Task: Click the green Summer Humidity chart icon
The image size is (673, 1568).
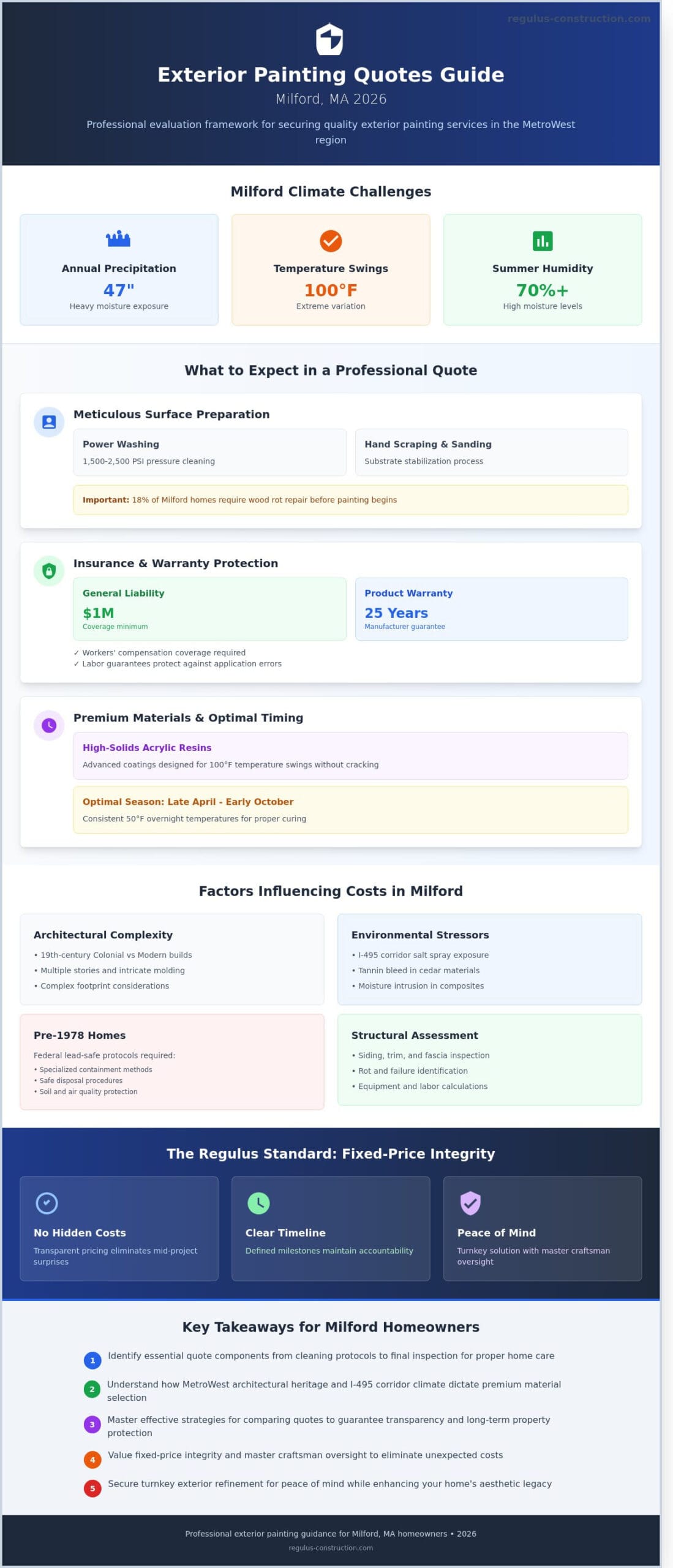Action: tap(543, 241)
